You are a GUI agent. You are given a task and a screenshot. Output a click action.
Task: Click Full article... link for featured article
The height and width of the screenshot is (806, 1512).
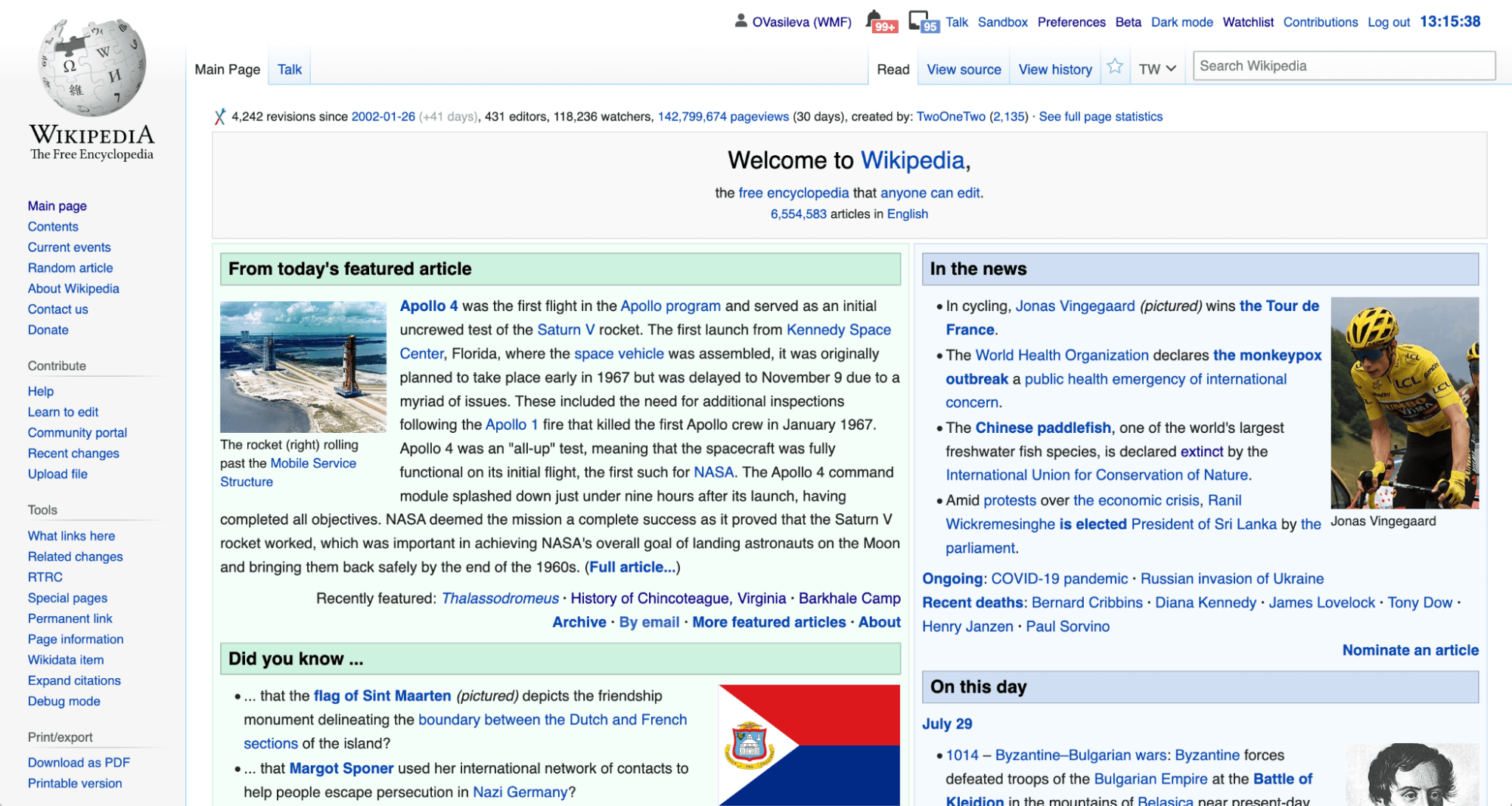(632, 567)
